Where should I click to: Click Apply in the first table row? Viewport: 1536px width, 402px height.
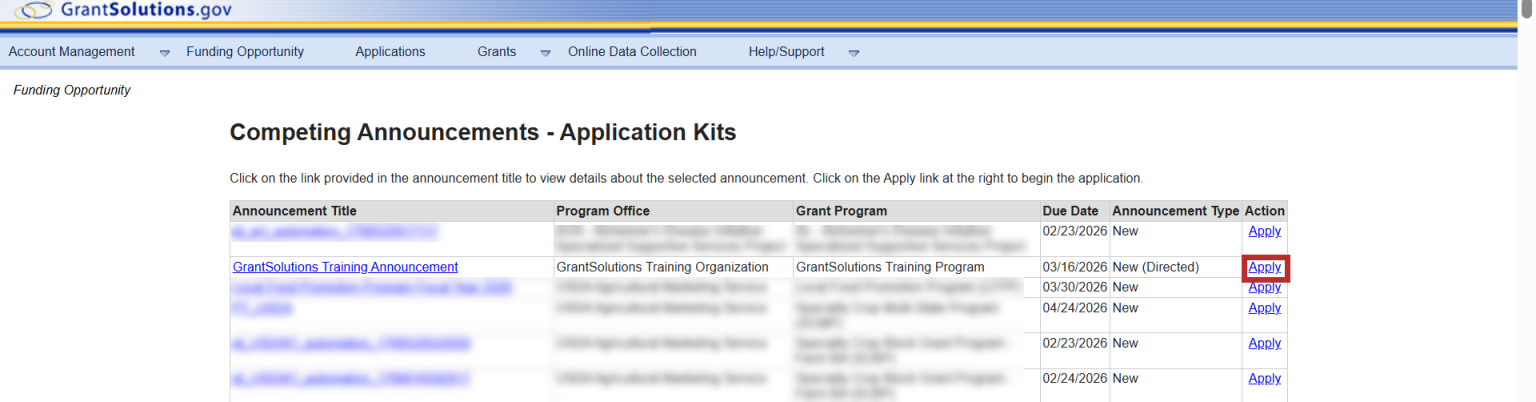(x=1265, y=231)
